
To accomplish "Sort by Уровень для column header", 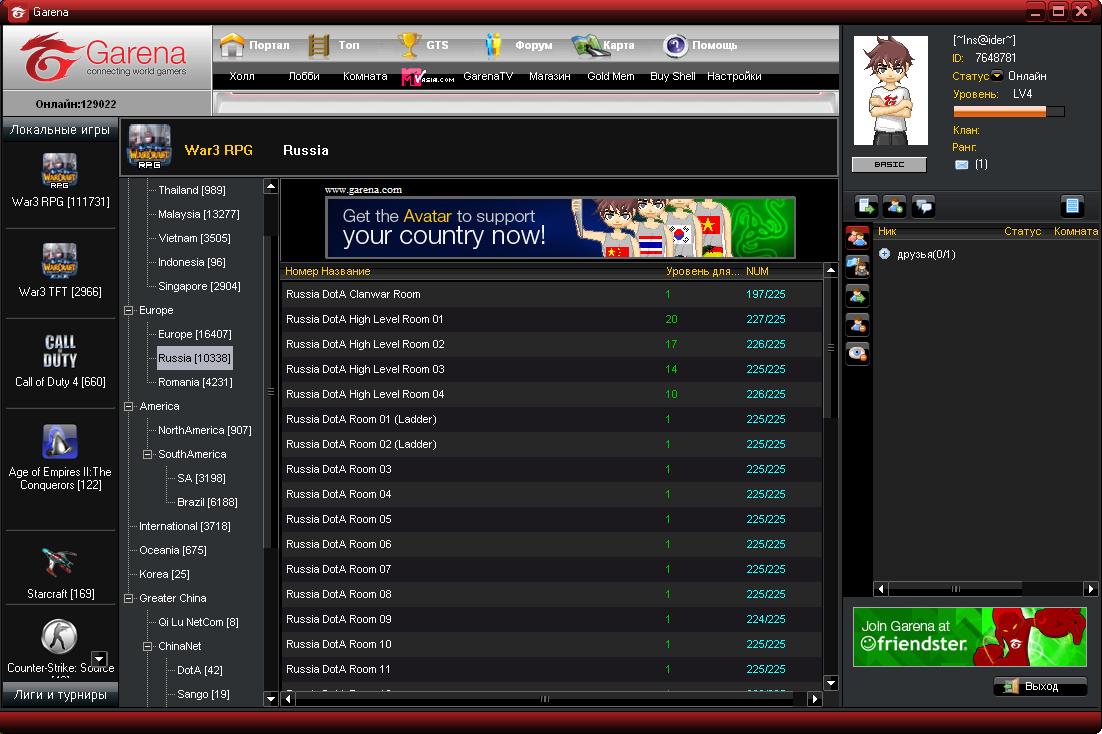I will 703,271.
